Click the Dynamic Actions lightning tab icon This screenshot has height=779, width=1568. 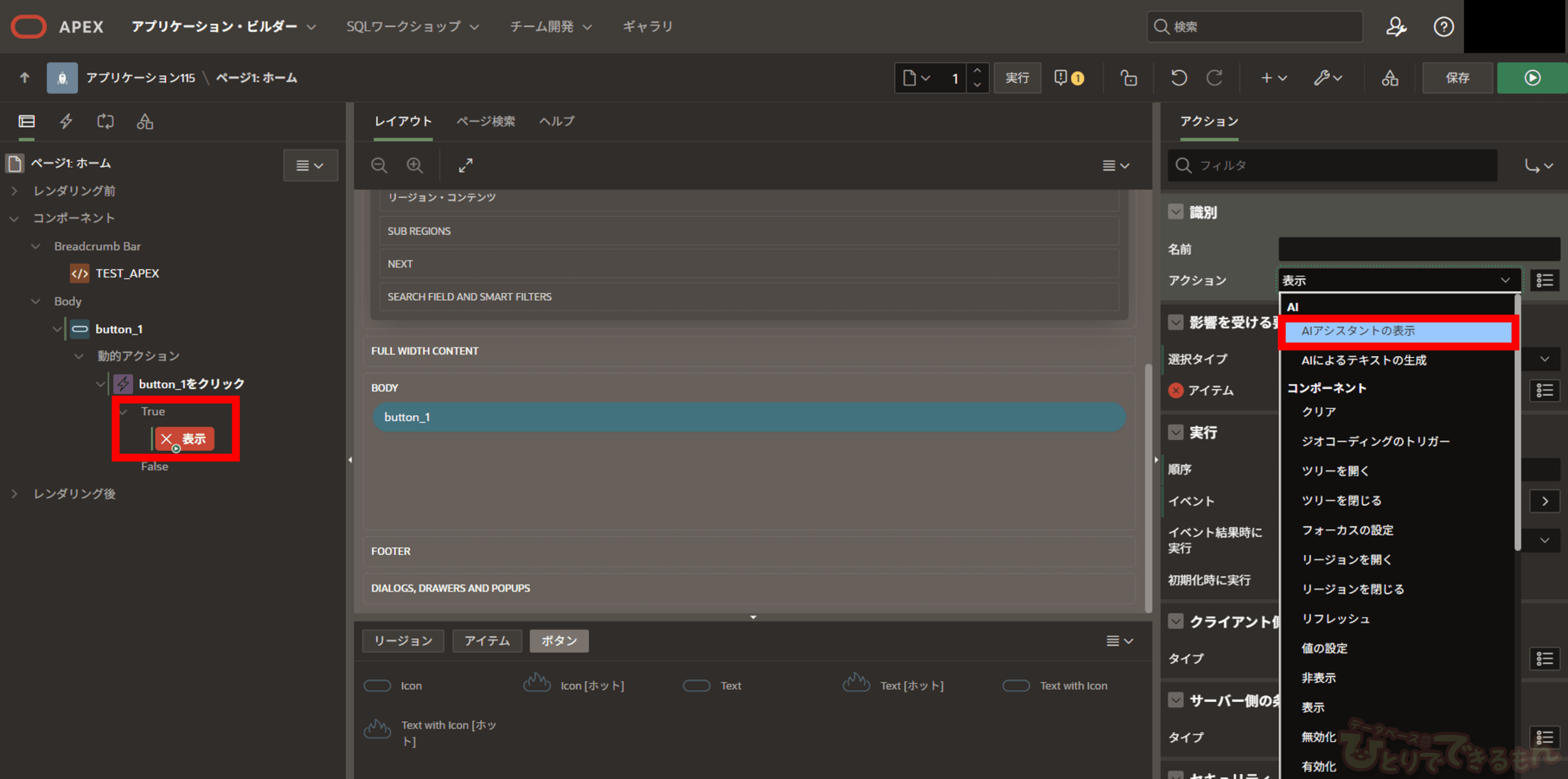[66, 121]
